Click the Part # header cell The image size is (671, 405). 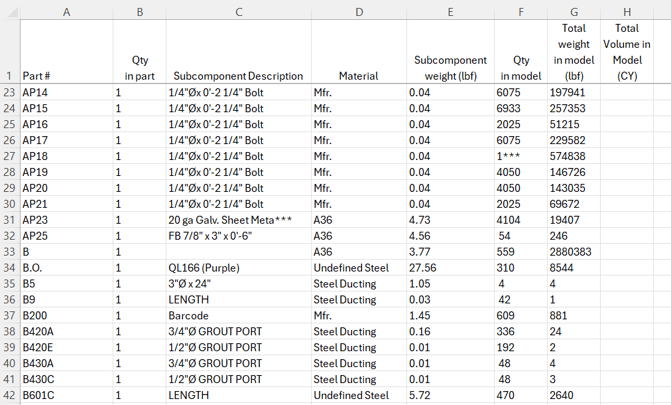[x=67, y=52]
